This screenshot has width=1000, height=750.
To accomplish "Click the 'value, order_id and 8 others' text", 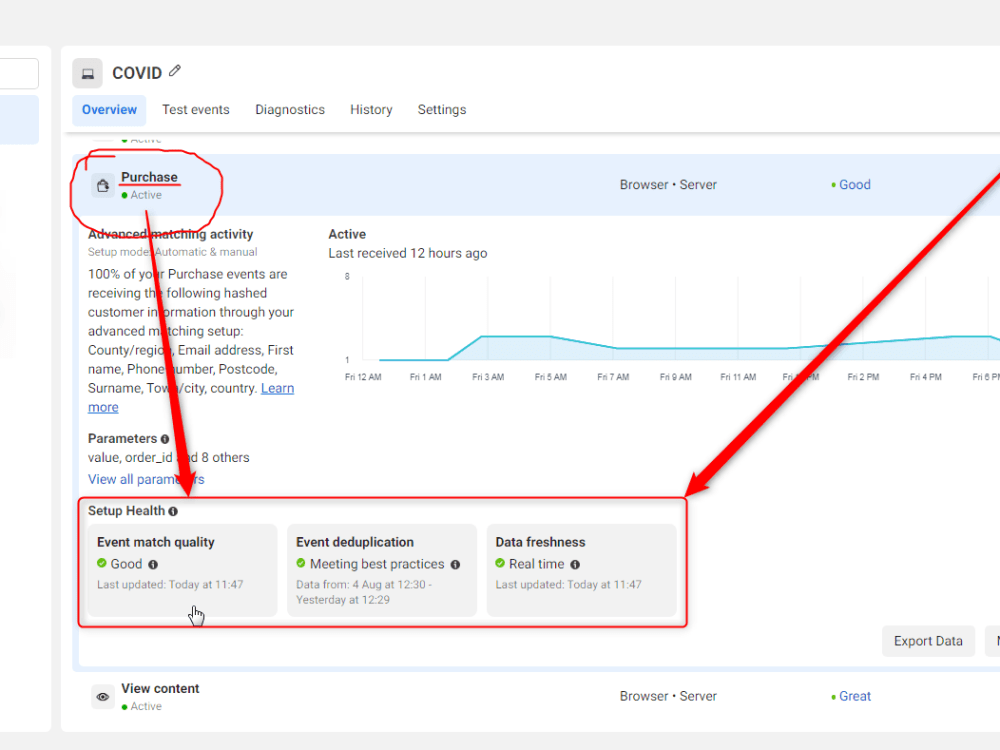I will [x=168, y=458].
